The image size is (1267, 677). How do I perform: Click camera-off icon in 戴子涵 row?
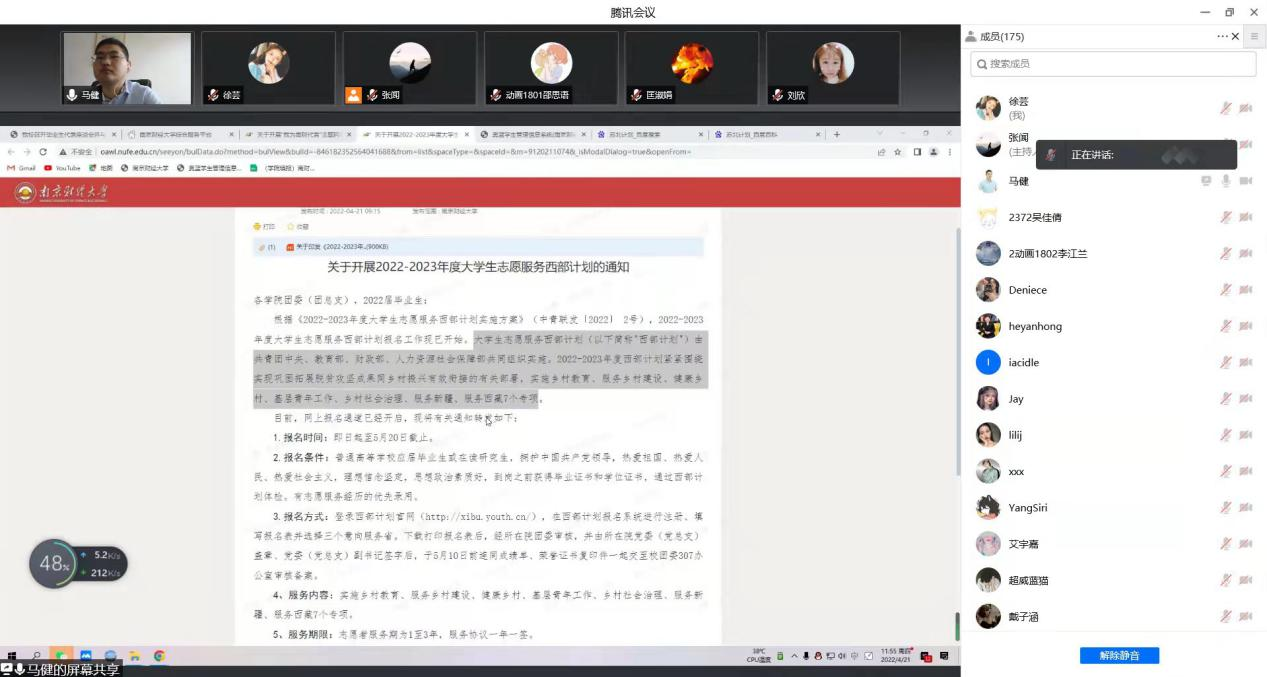click(1246, 616)
